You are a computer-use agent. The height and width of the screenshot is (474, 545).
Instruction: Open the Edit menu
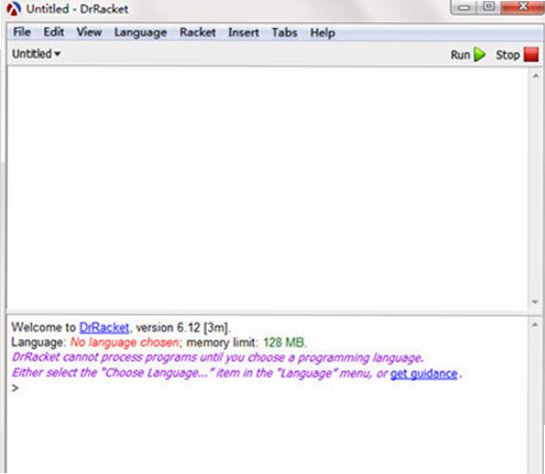54,32
